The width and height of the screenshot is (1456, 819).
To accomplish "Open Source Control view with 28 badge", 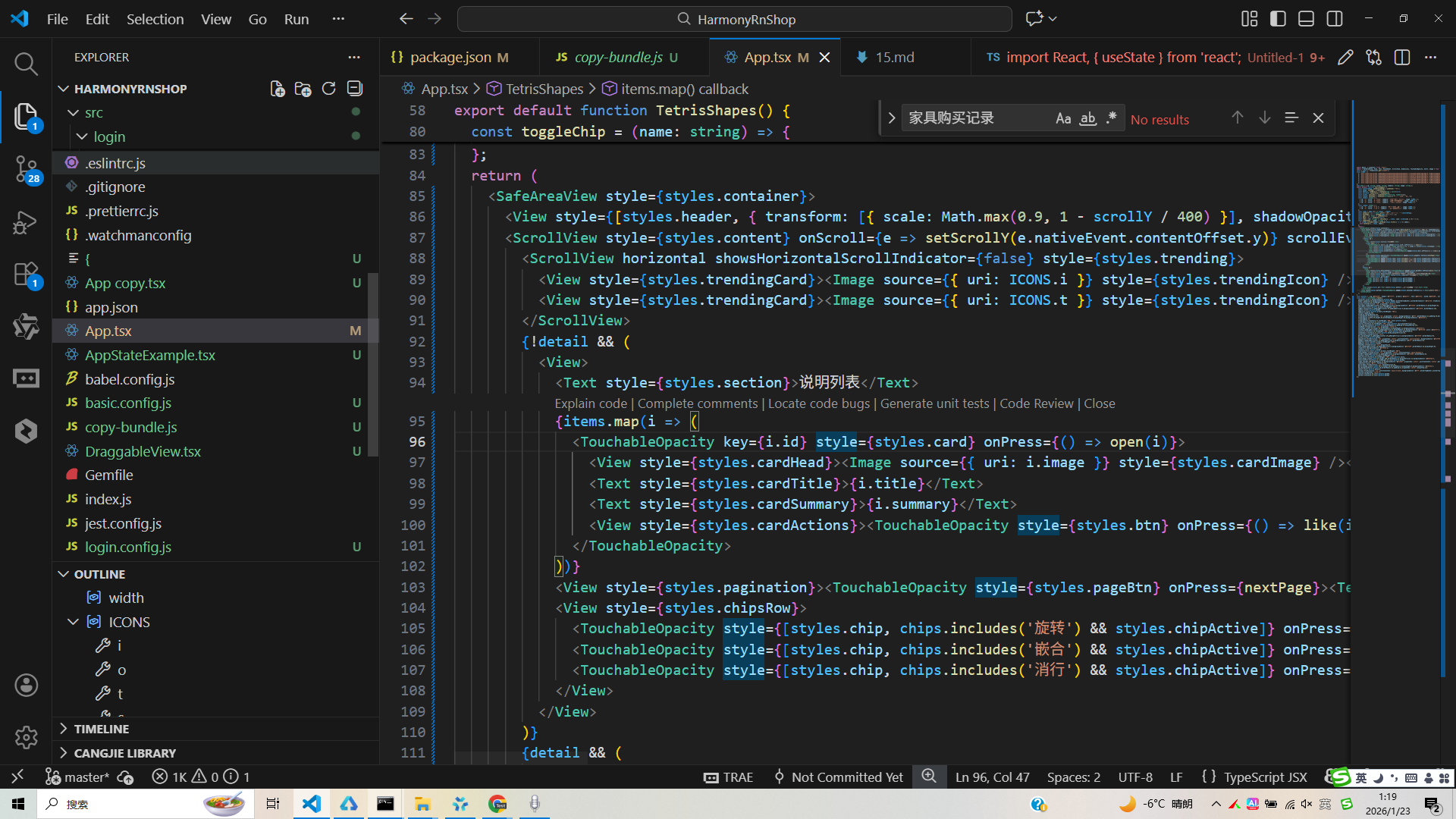I will coord(26,168).
